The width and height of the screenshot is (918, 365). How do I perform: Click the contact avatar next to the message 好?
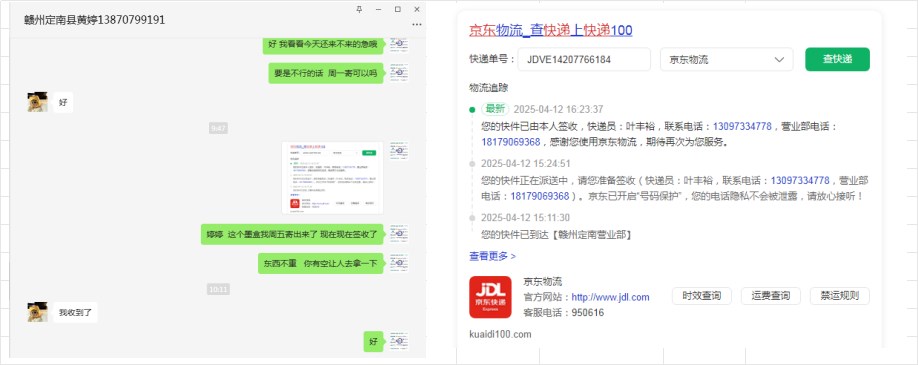37,102
